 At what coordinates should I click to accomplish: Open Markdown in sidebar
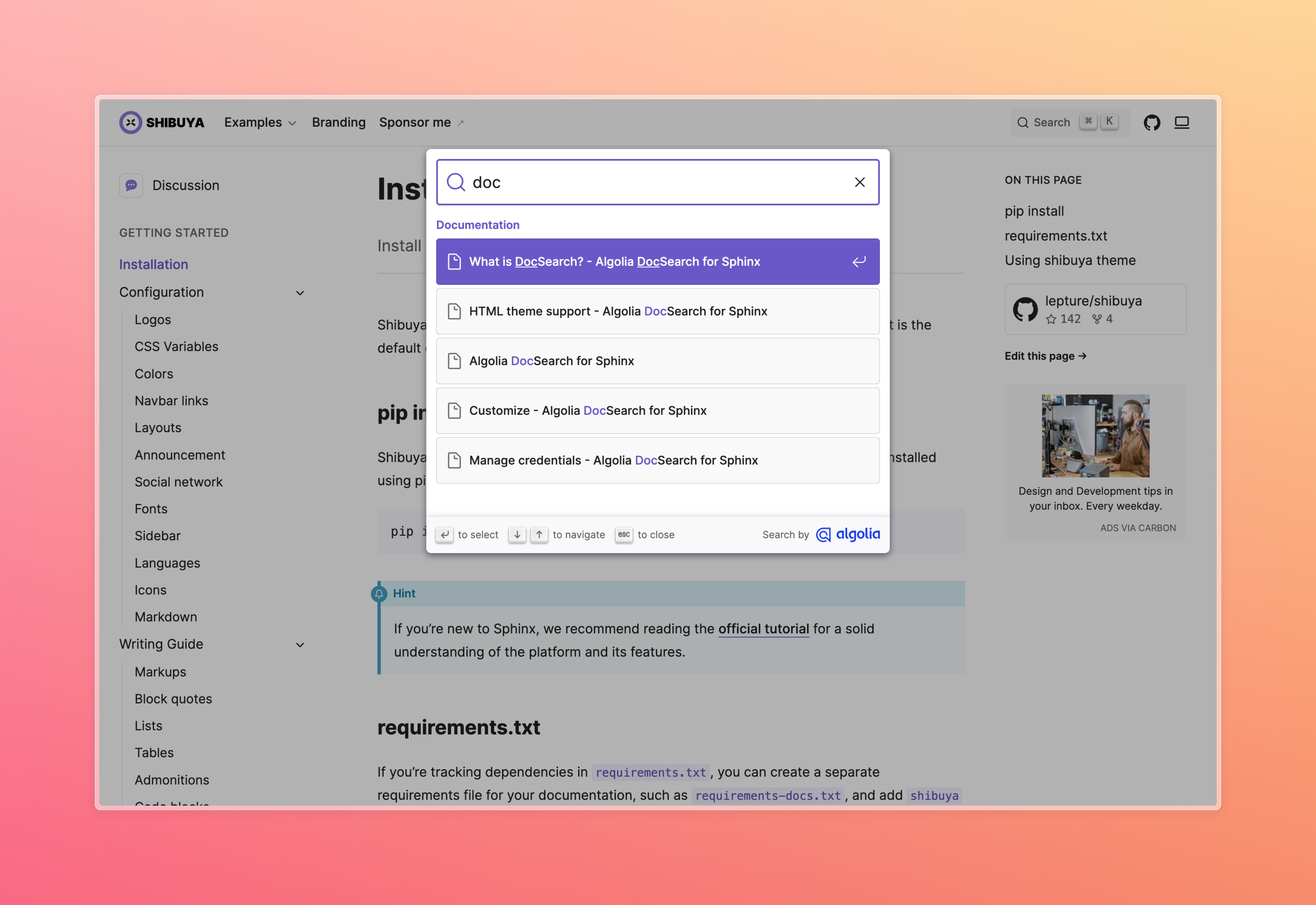coord(166,617)
